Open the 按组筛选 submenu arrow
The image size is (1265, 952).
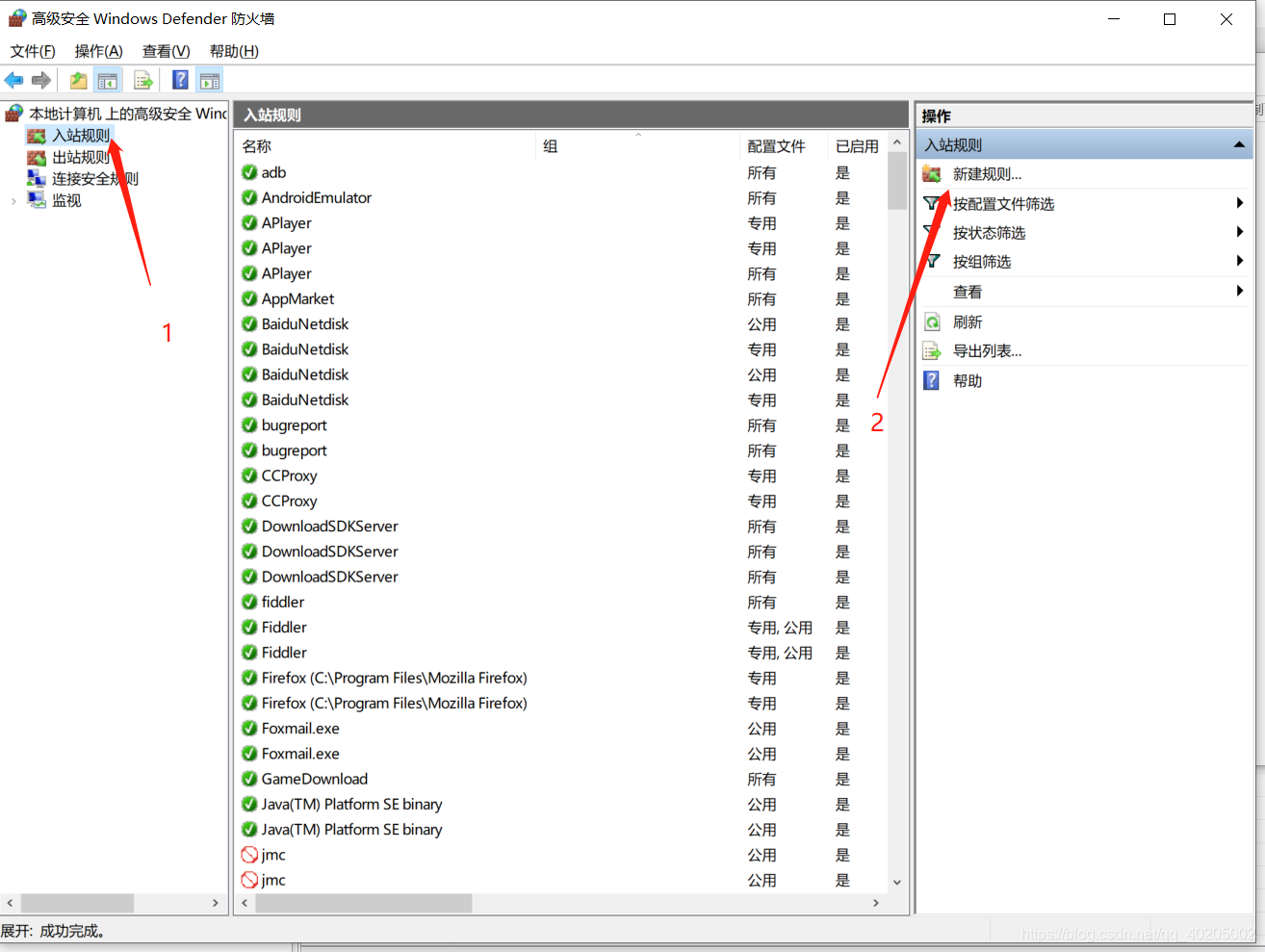point(1240,261)
